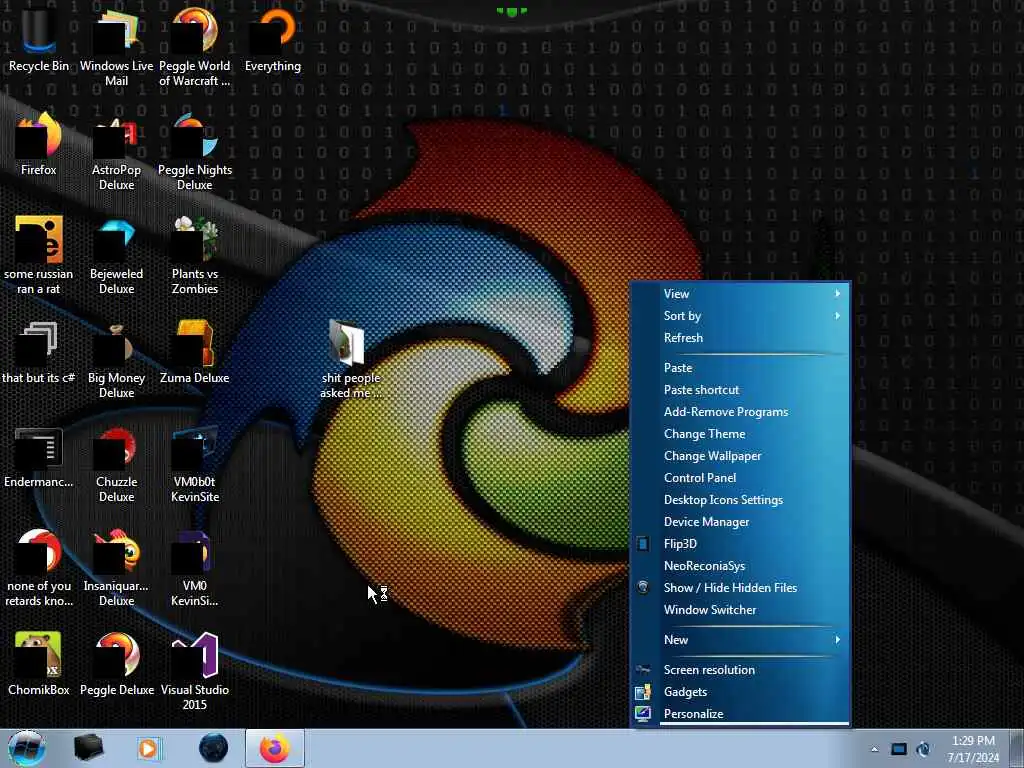
Task: Expand the Sort by submenu
Action: pos(741,316)
